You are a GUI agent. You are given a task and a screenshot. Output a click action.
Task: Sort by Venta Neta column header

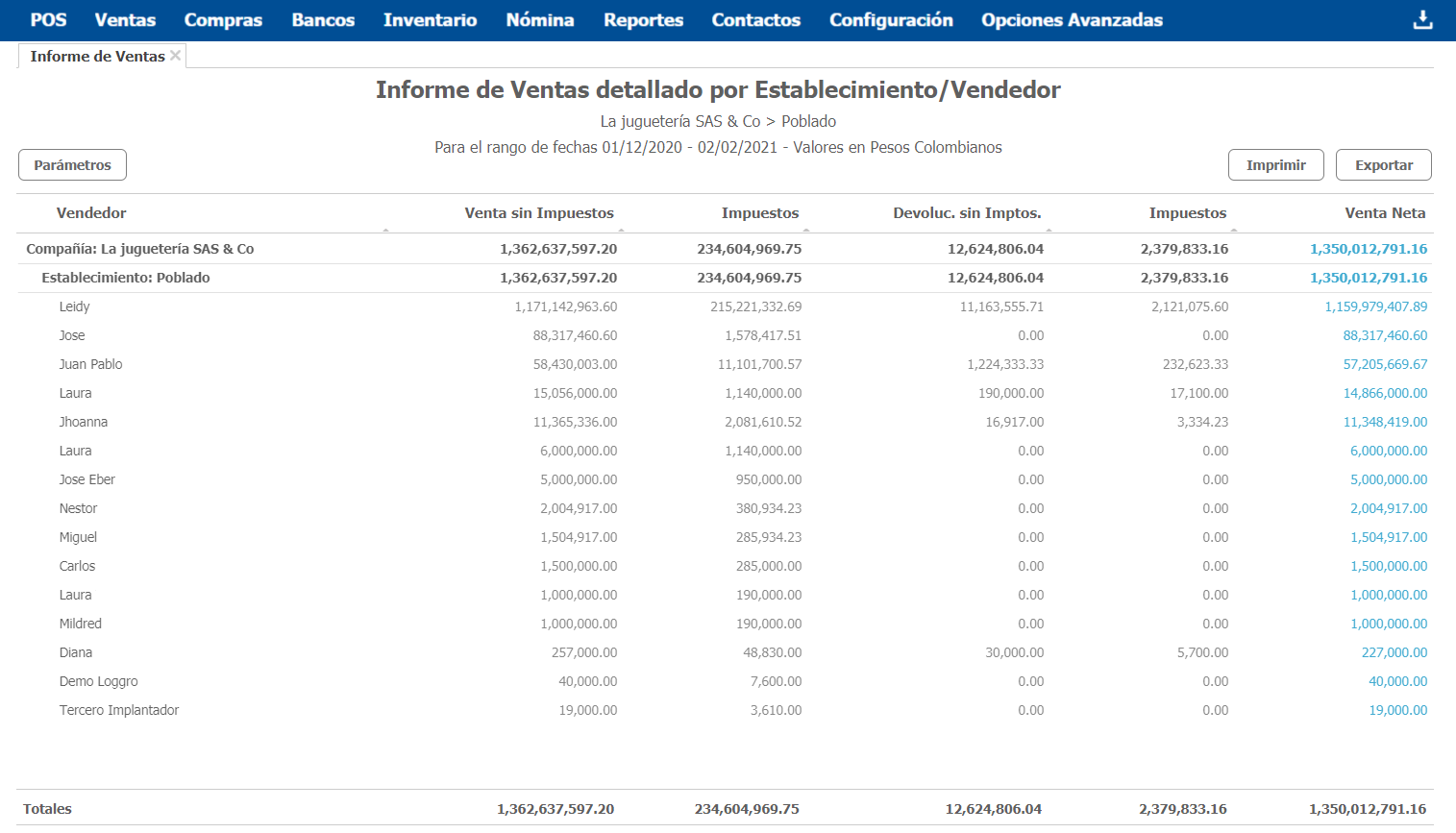(1384, 213)
